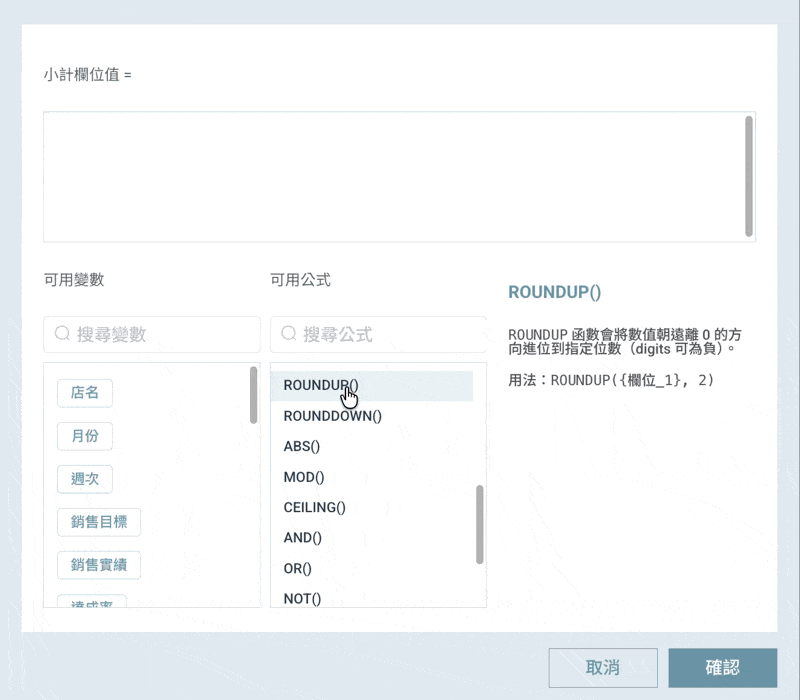
Task: Click the formula list scrollbar
Action: click(x=480, y=524)
